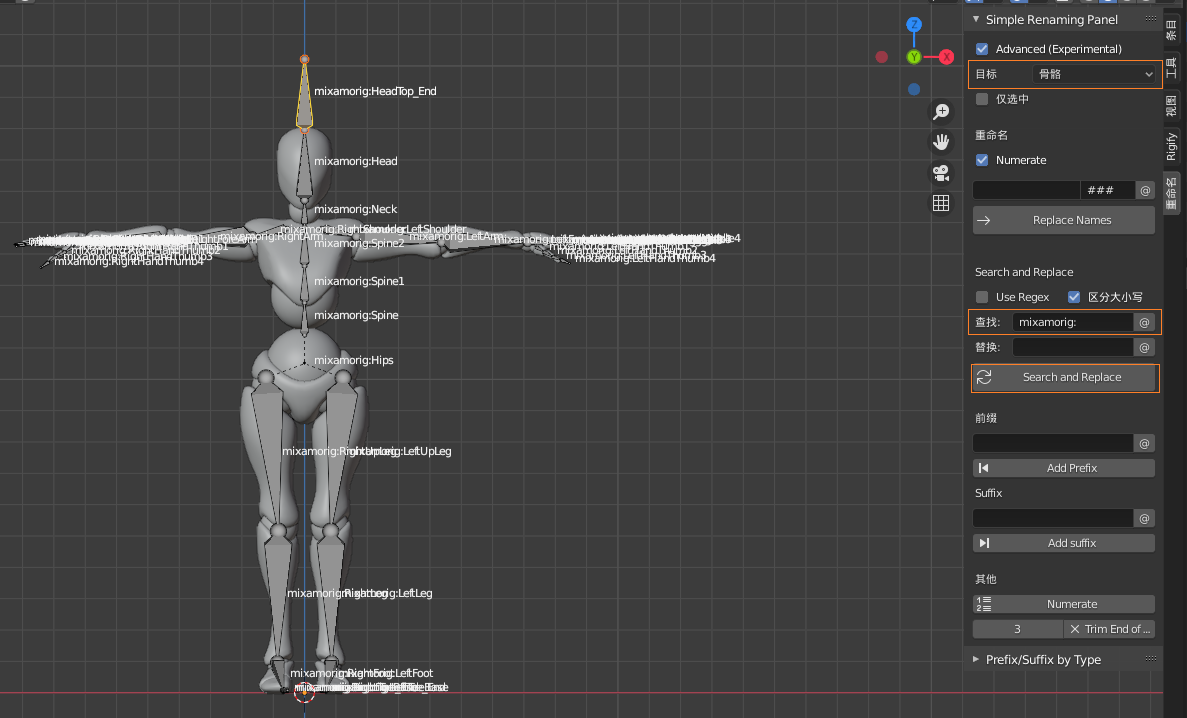Click the Trim End of button
1187x718 pixels.
1110,629
